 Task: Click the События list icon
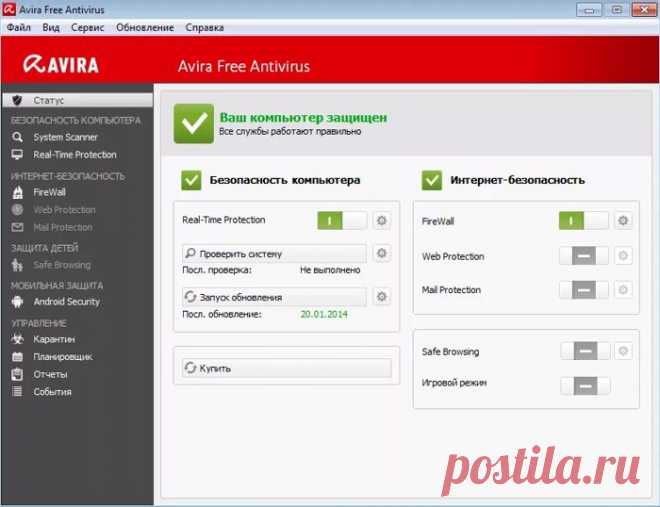click(x=17, y=392)
